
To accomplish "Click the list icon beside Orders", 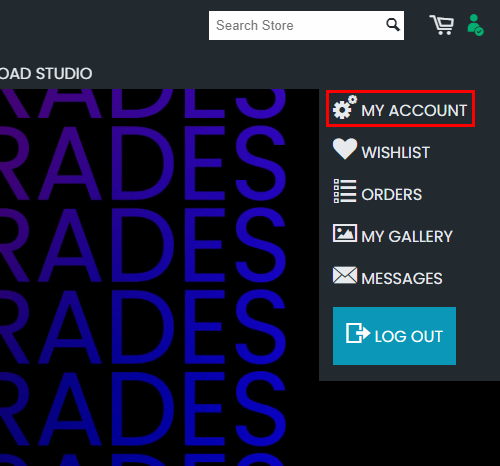I will pos(345,191).
